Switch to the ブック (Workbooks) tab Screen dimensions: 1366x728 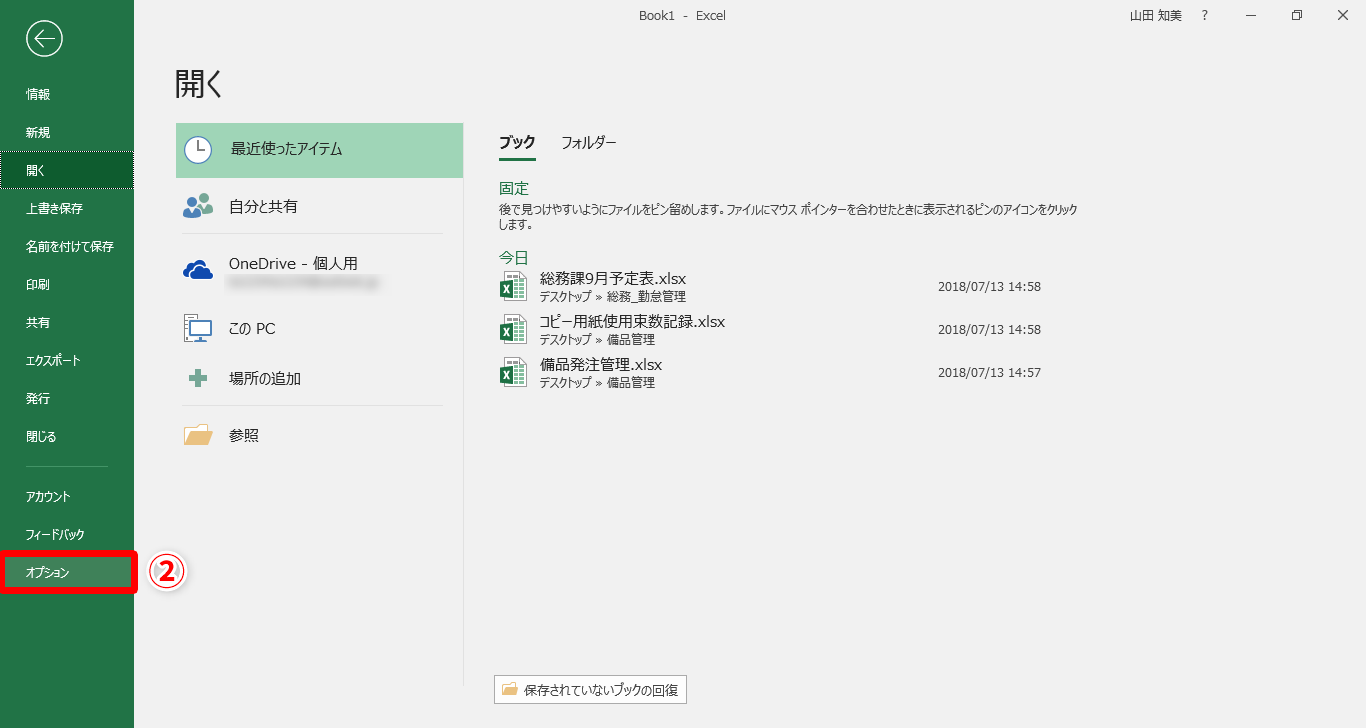pos(517,142)
